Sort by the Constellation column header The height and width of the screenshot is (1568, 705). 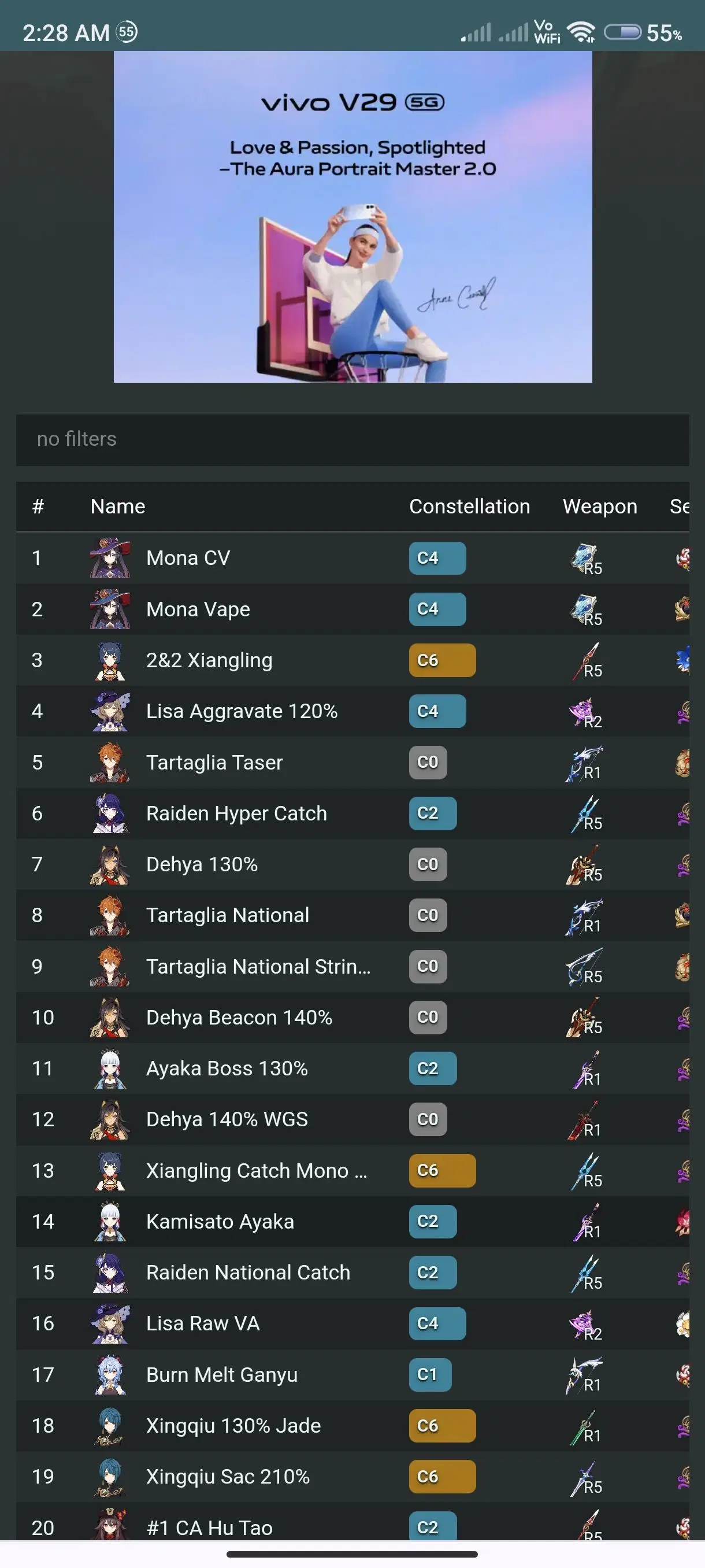coord(470,506)
